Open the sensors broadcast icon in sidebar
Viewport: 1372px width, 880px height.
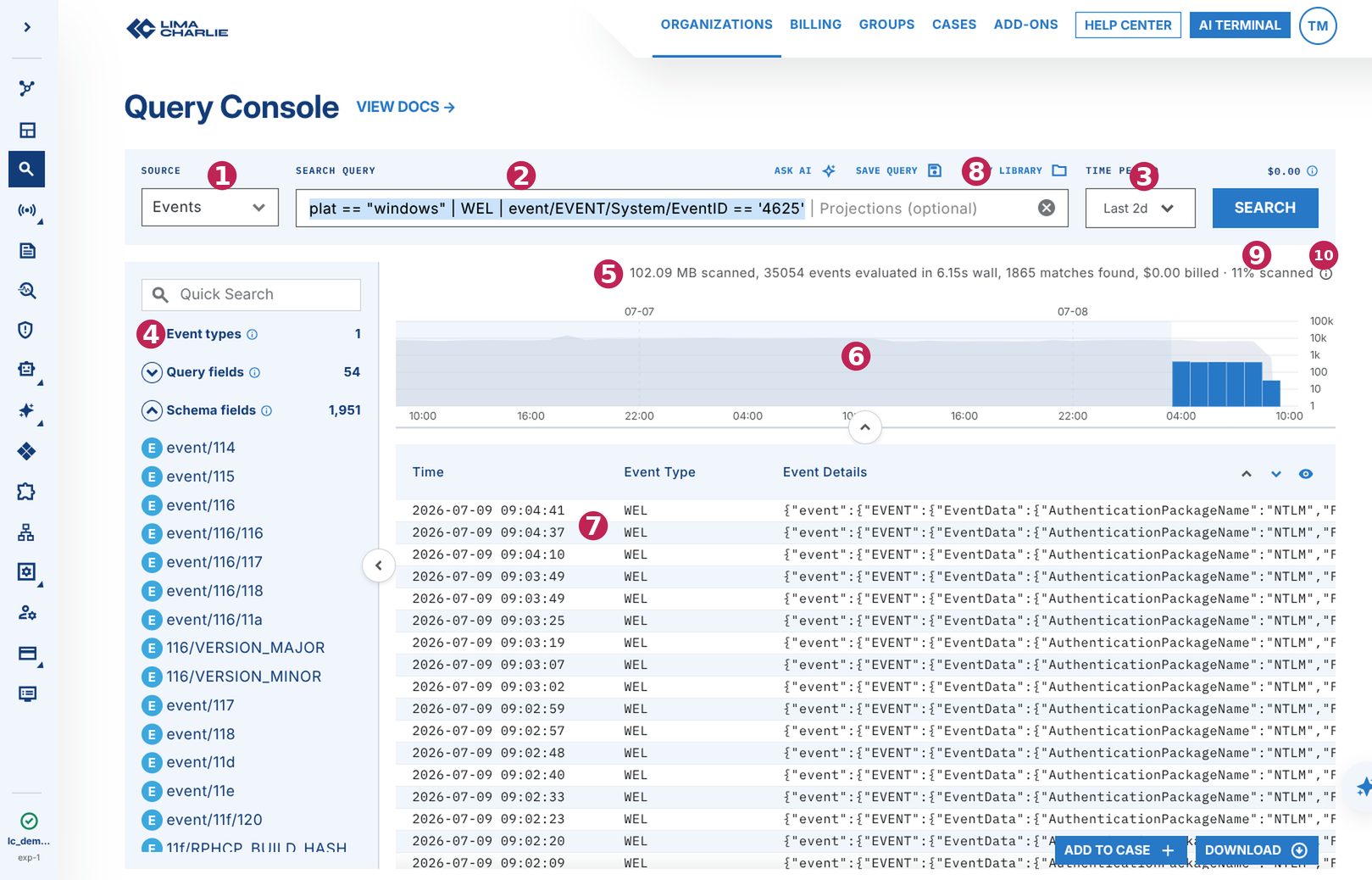pyautogui.click(x=27, y=210)
